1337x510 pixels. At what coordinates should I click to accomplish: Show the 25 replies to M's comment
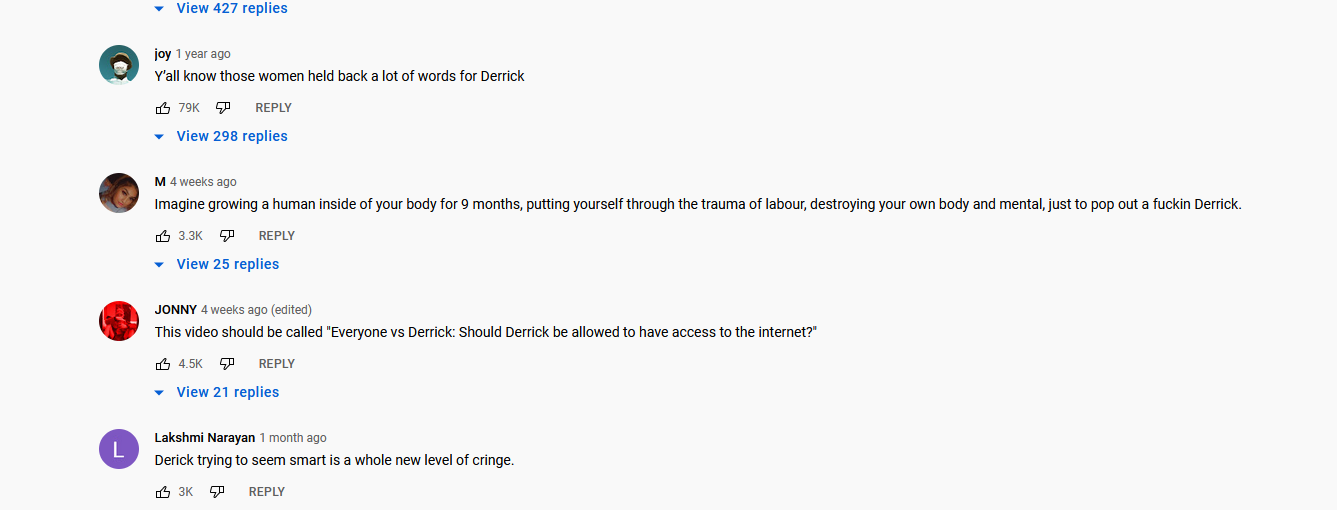[x=217, y=264]
